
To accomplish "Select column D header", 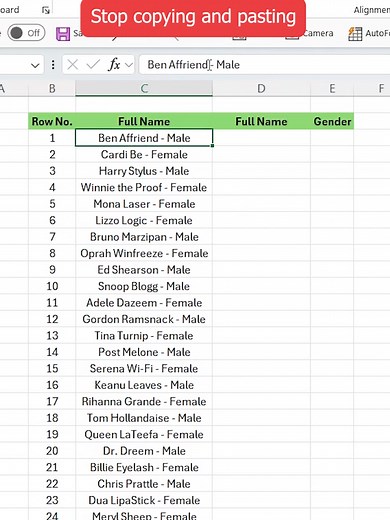I will 261,89.
